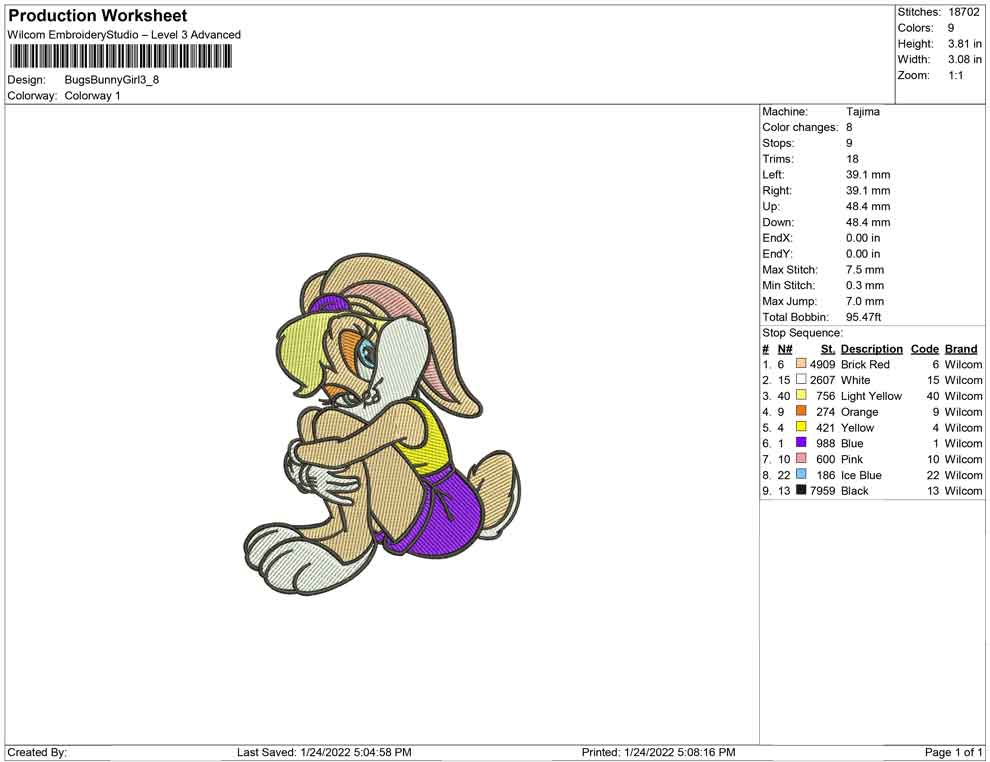990x762 pixels.
Task: Click the Brick Red color swatch
Action: (x=801, y=364)
